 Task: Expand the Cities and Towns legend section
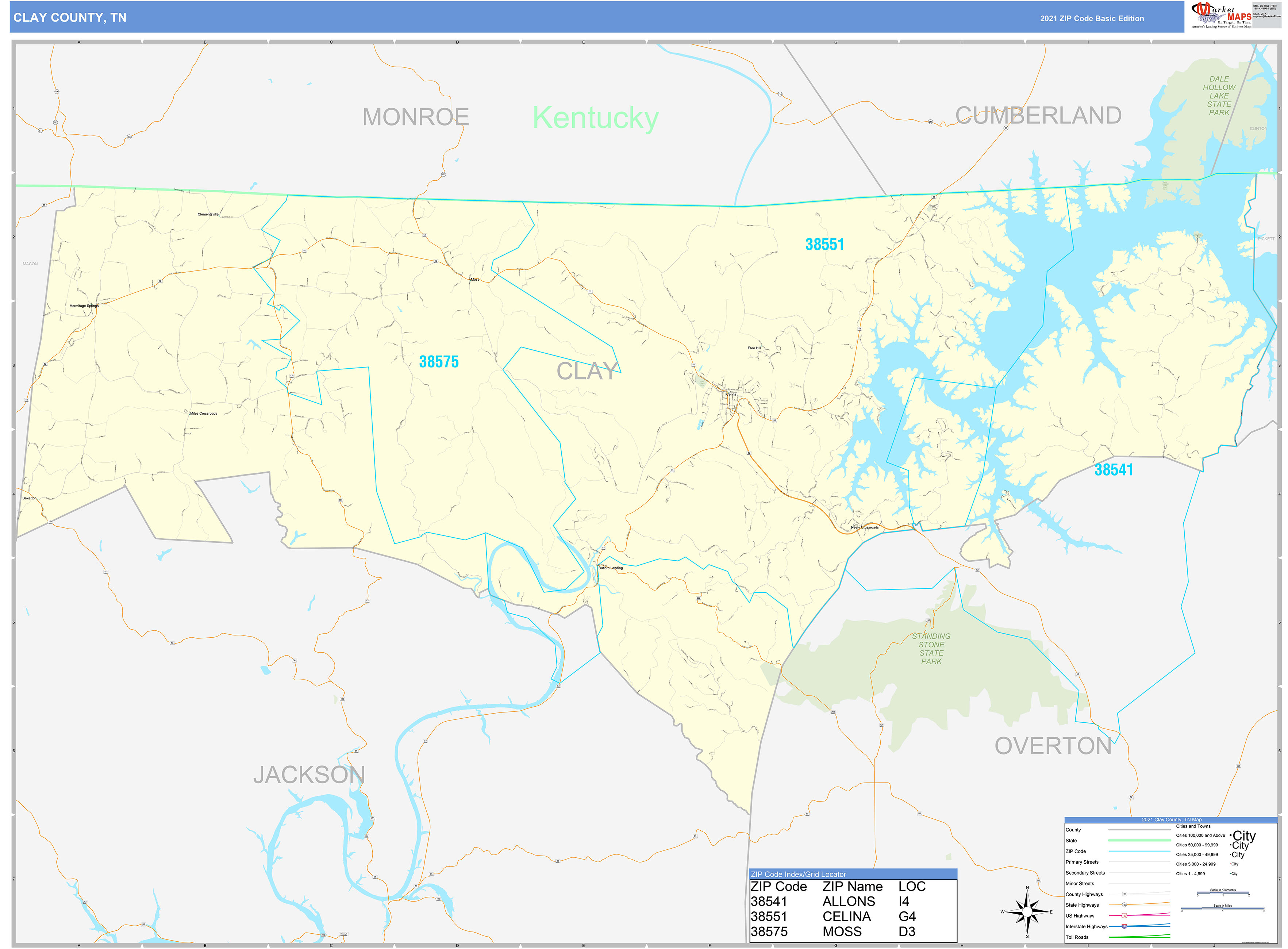coord(1194,826)
